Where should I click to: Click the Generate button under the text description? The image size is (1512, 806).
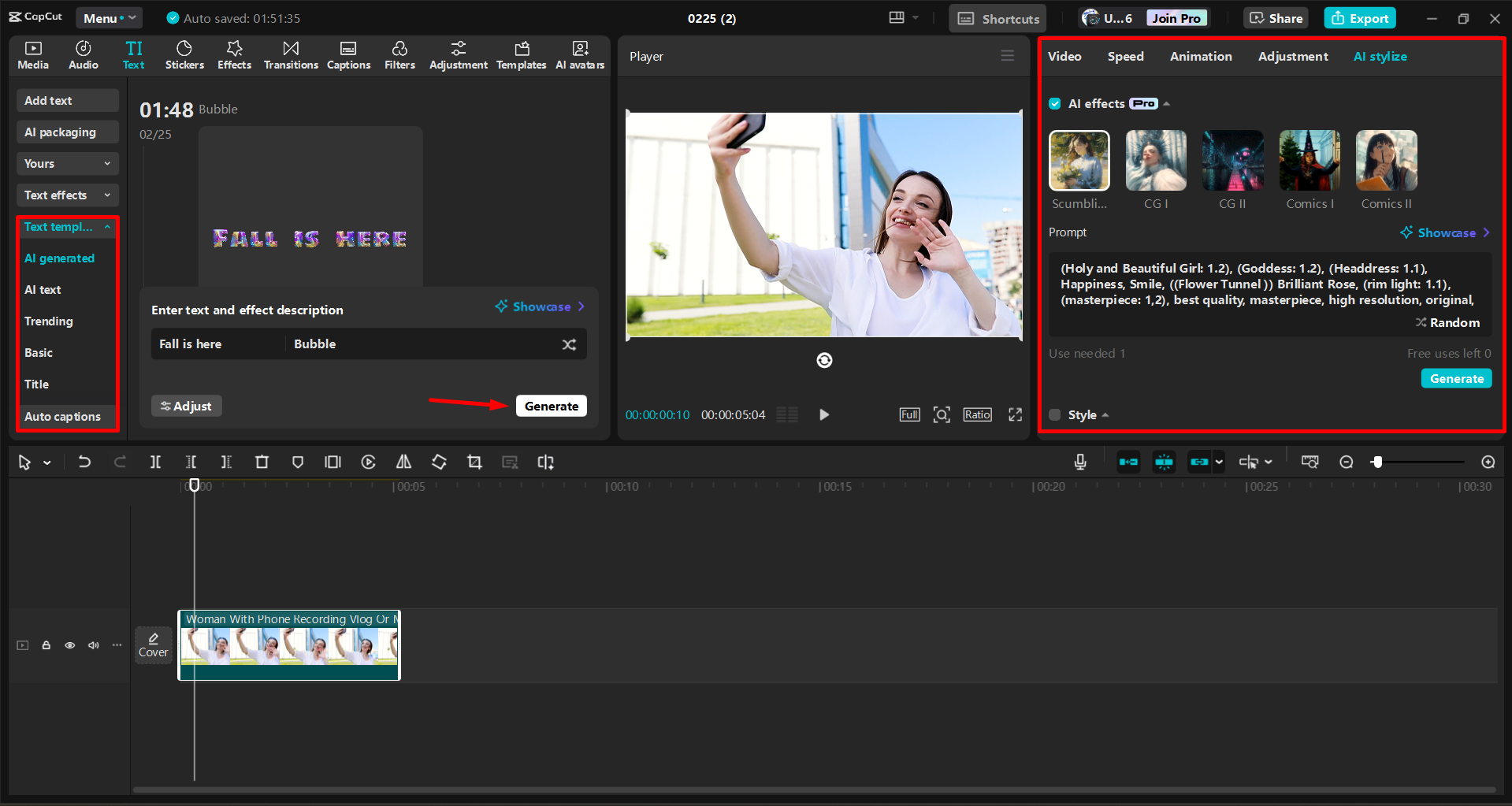[x=551, y=406]
